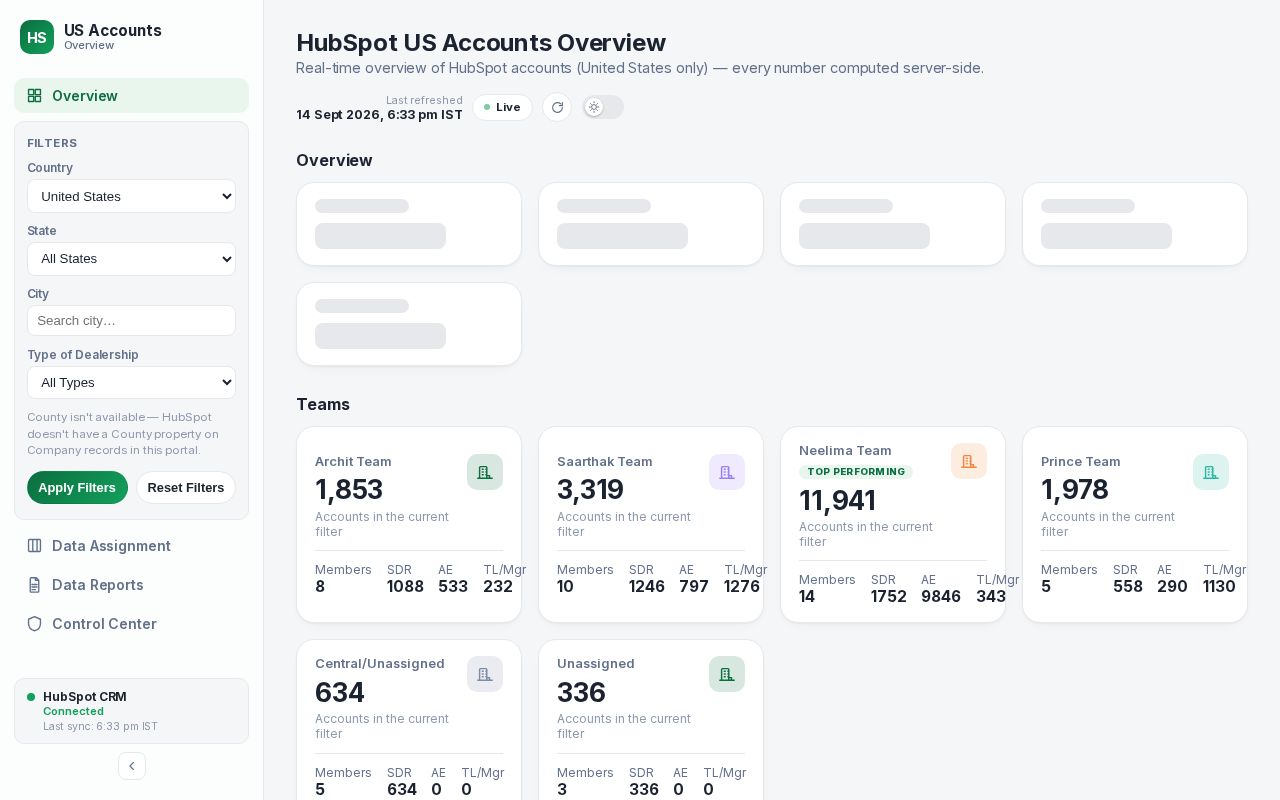This screenshot has height=800, width=1280.
Task: Click the Live status pill
Action: coord(502,107)
